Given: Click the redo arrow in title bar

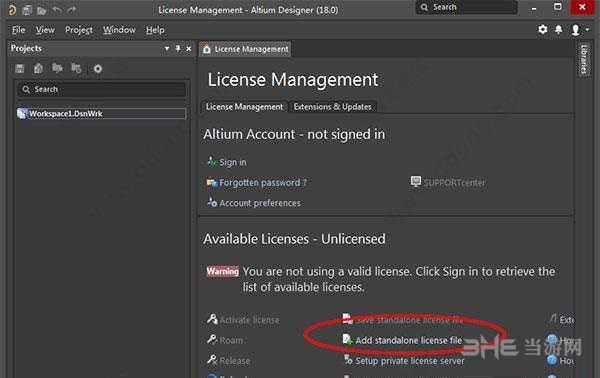Looking at the screenshot, I should (71, 10).
